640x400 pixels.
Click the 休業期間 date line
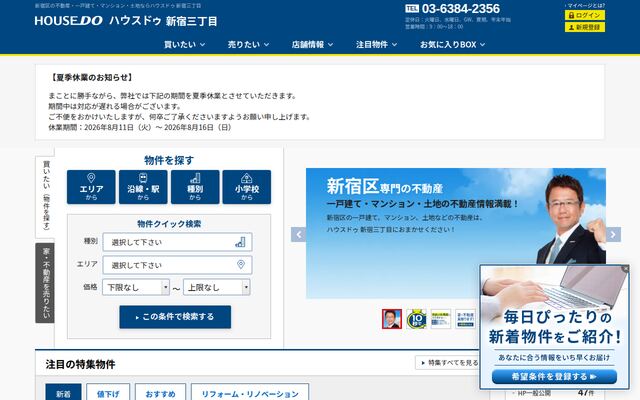(140, 127)
